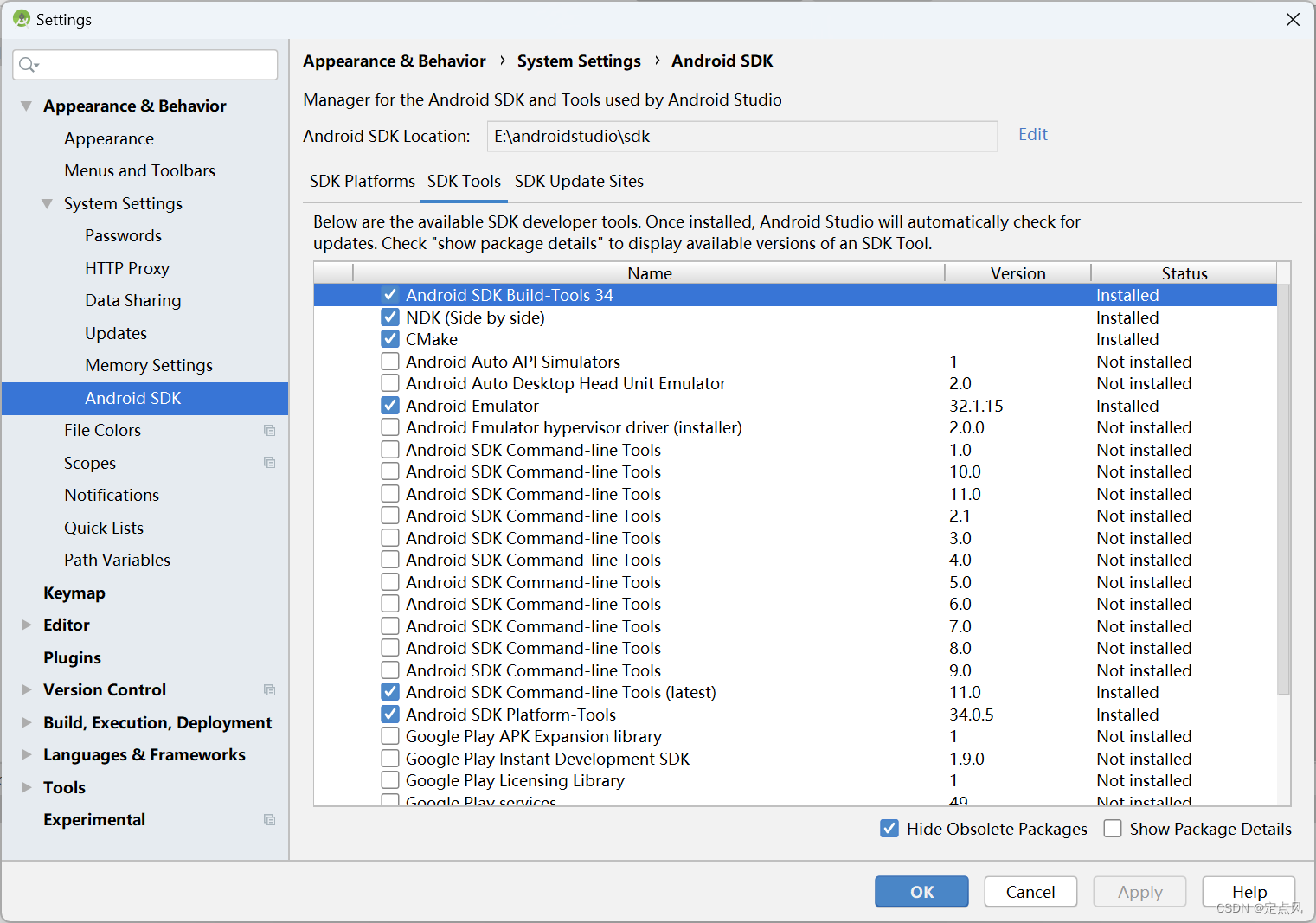The height and width of the screenshot is (923, 1316).
Task: Click the SDK tools table vertical scrollbar
Action: click(1283, 489)
